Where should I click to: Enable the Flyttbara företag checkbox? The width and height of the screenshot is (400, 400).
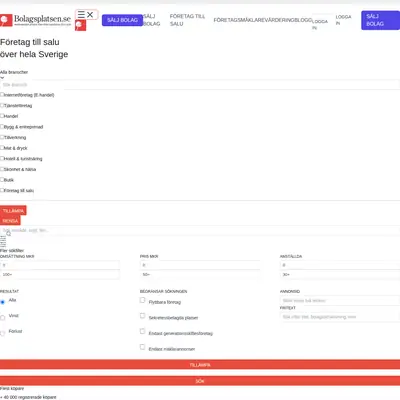142,300
